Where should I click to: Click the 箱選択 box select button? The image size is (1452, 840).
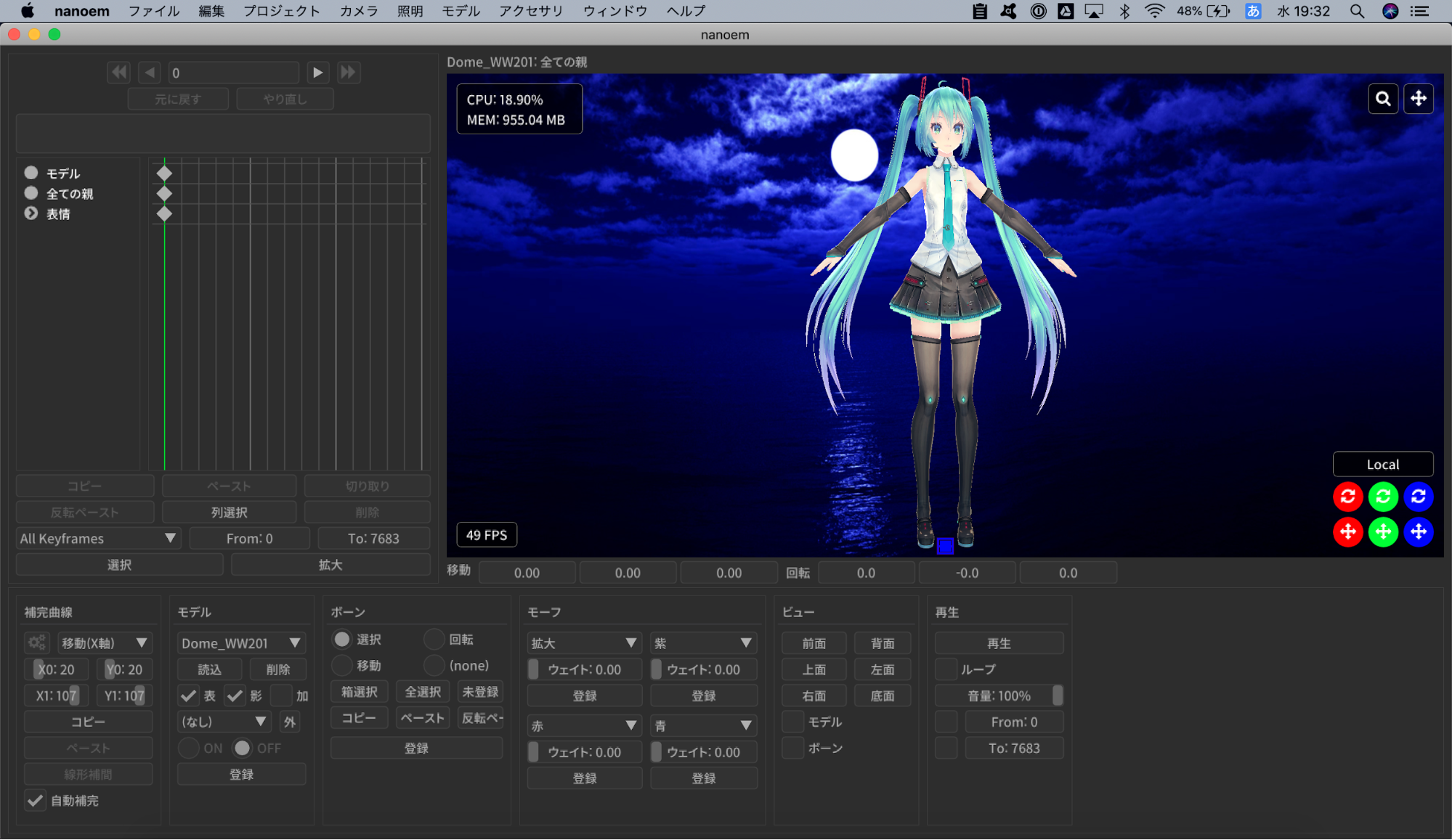coord(360,692)
